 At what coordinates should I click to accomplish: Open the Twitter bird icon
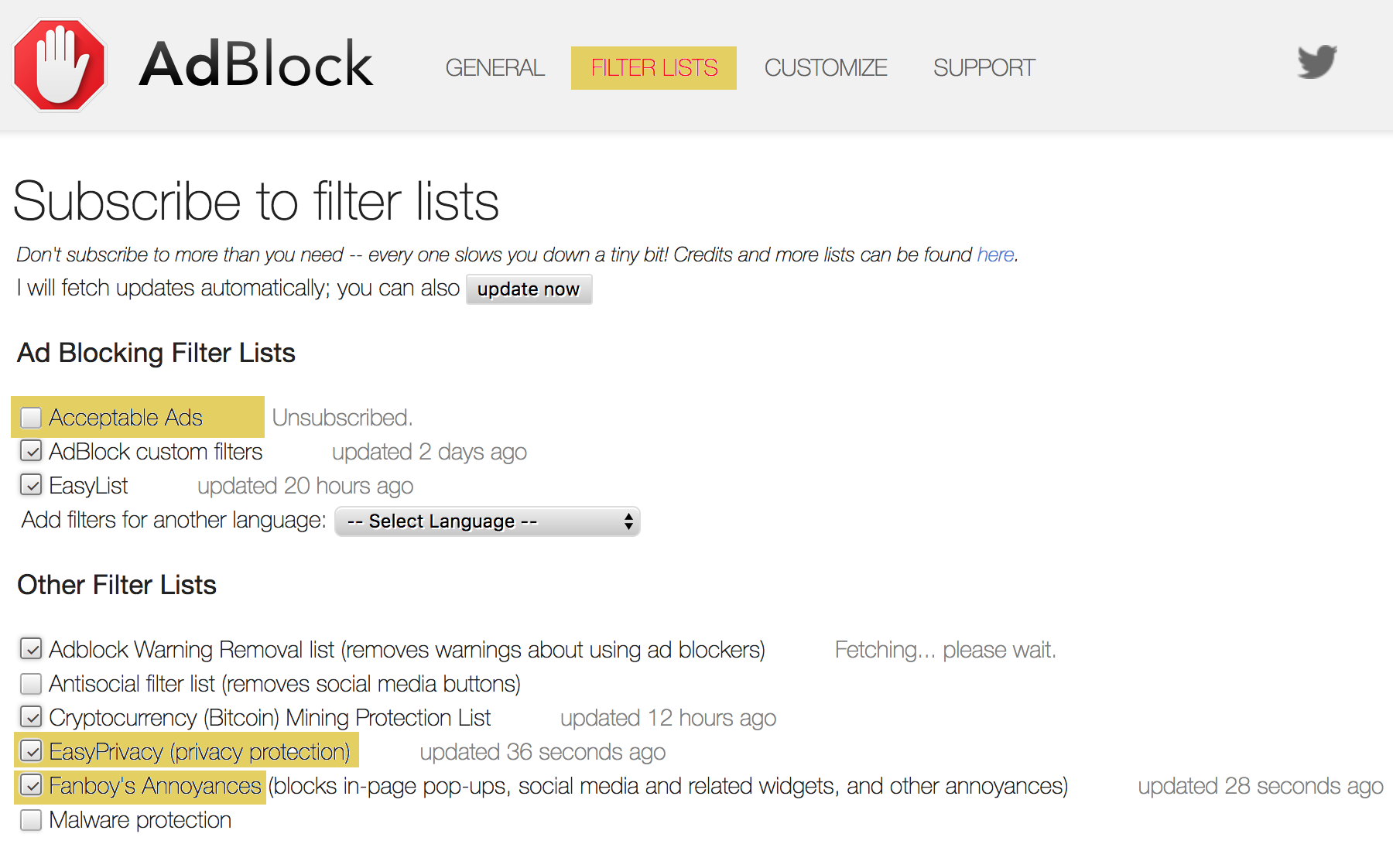coord(1316,62)
